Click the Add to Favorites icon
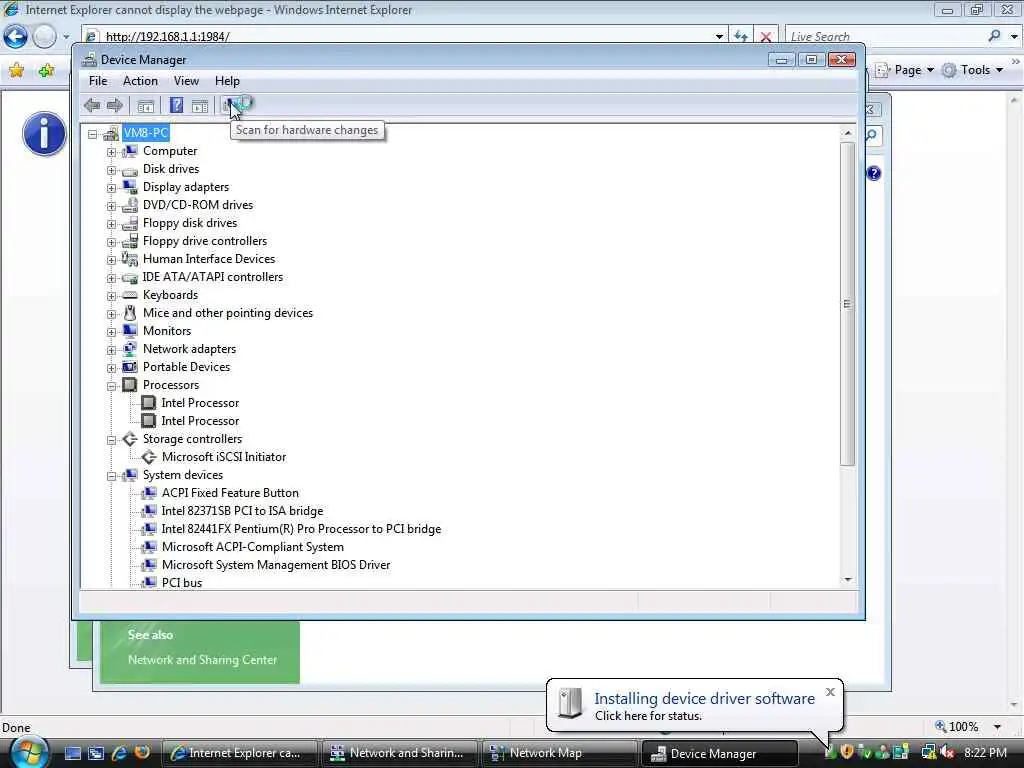 click(x=46, y=70)
